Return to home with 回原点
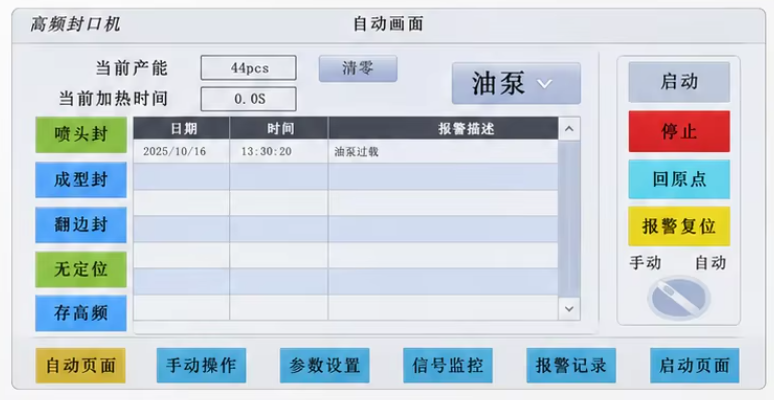 (679, 179)
